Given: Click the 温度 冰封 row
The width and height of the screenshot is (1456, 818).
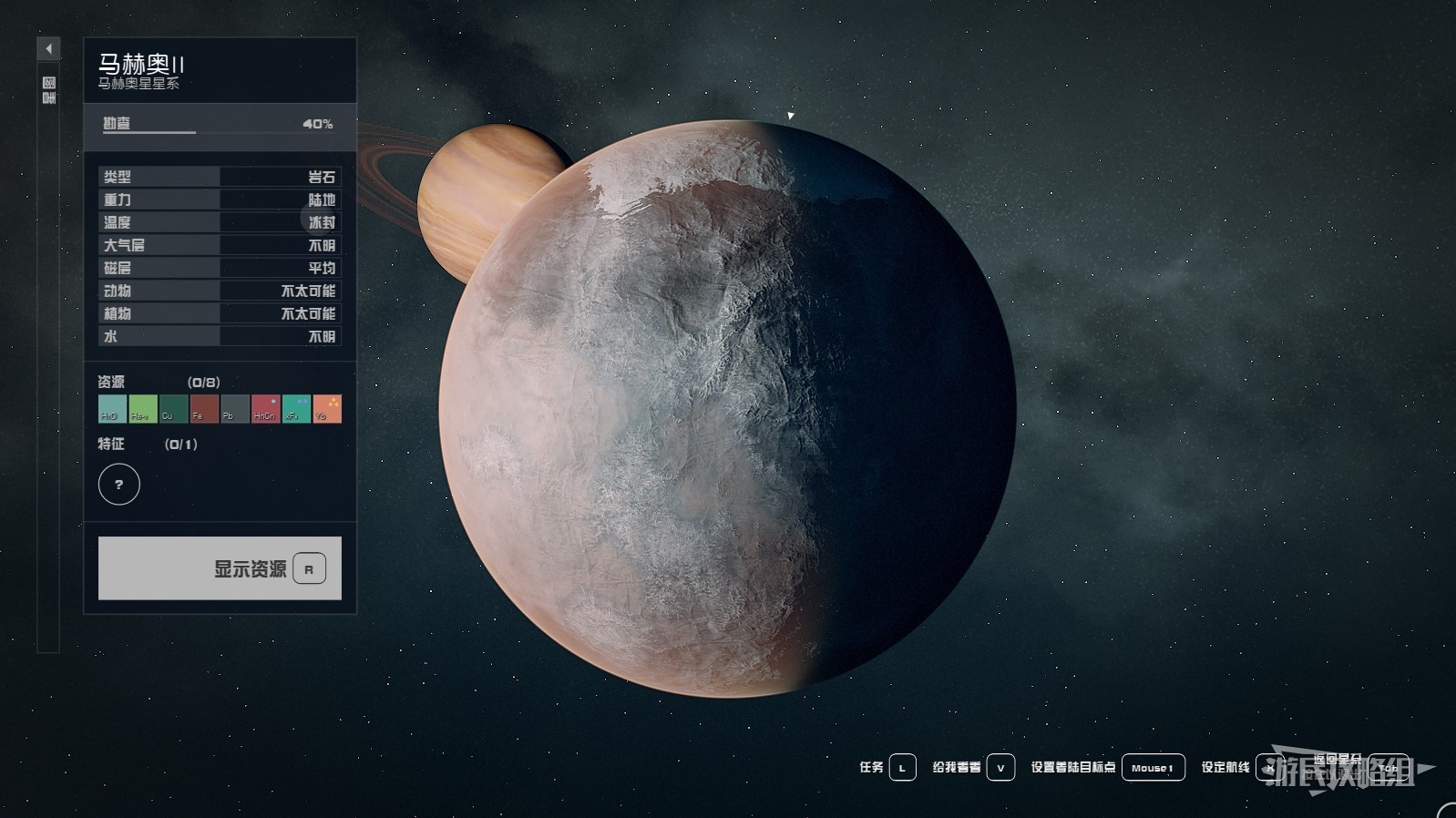Looking at the screenshot, I should point(220,222).
